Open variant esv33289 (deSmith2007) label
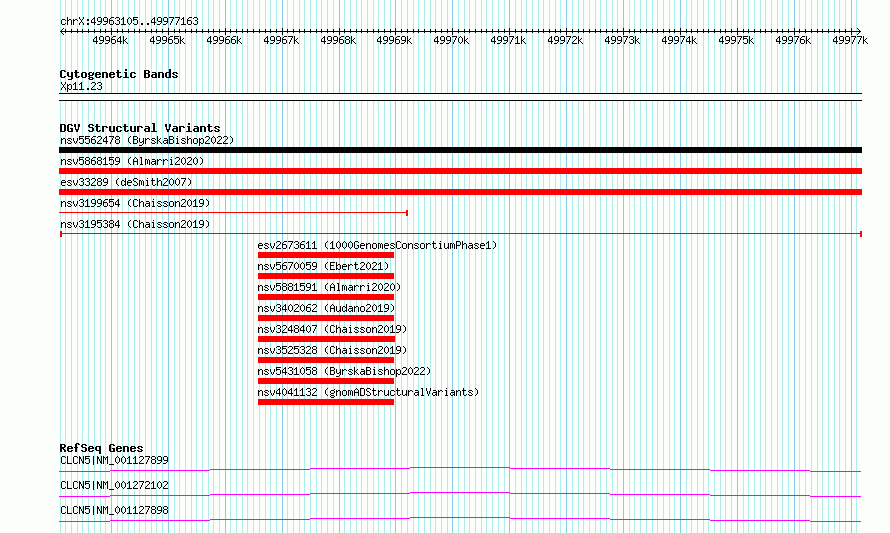 coord(126,182)
